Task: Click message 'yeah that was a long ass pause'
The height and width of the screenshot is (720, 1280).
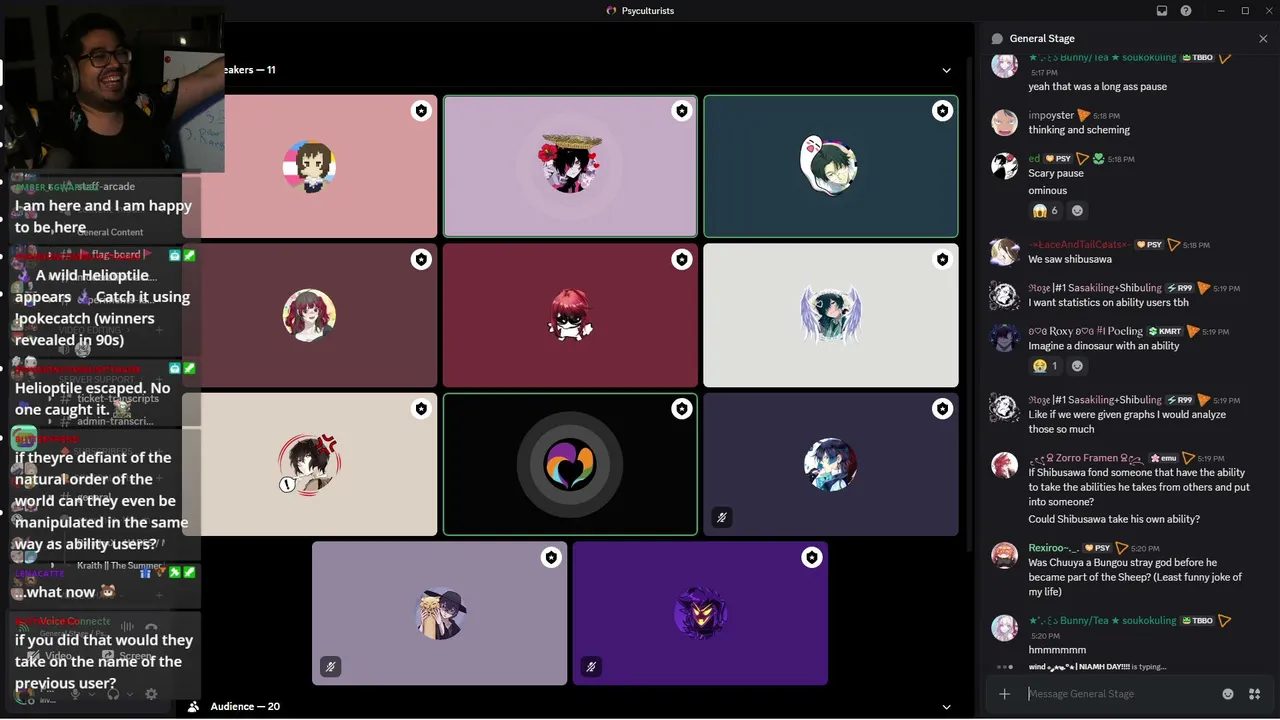Action: [x=1098, y=87]
